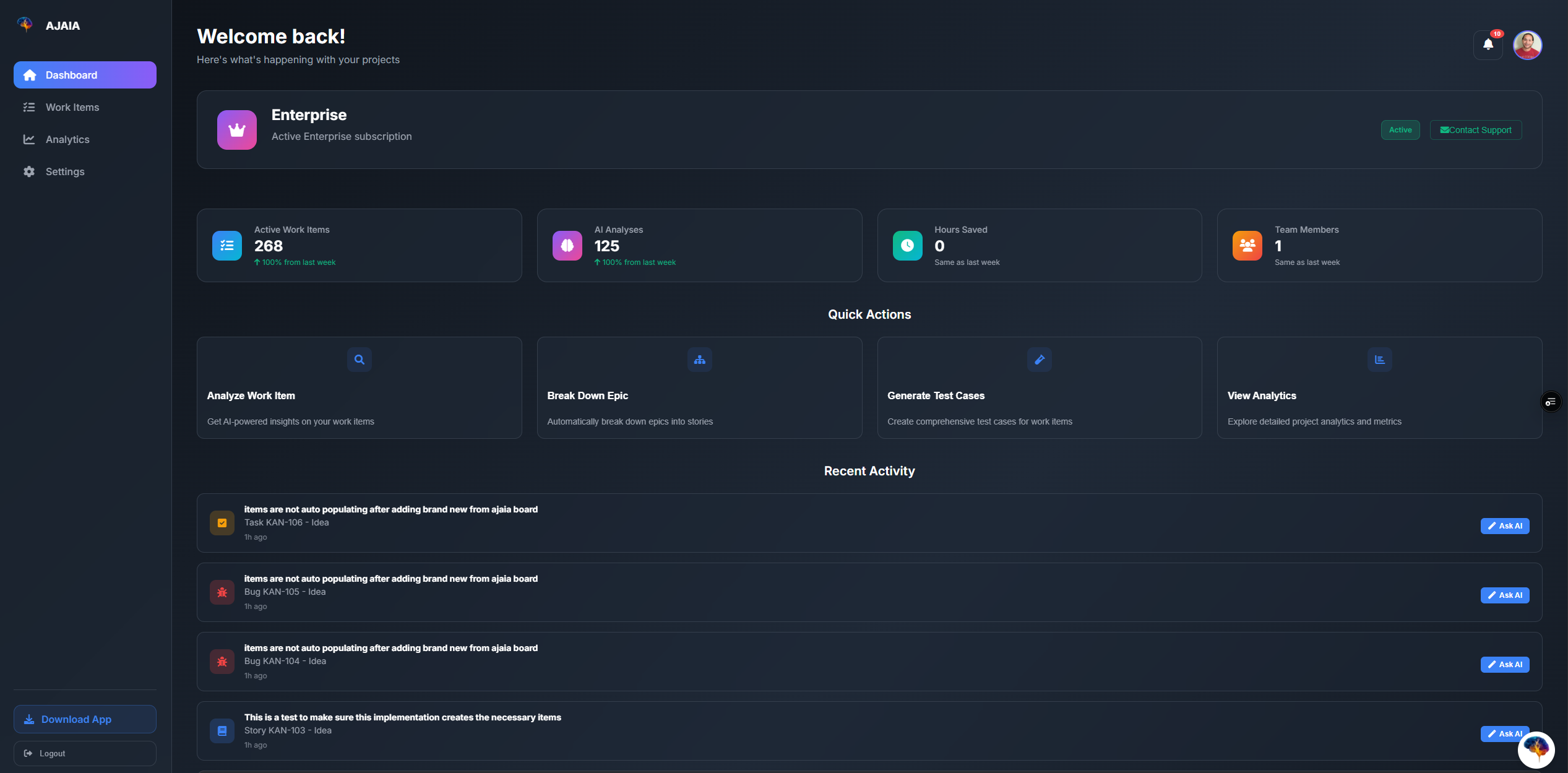Click Ask AI for Task KAN-106
This screenshot has width=1568, height=773.
[x=1504, y=526]
